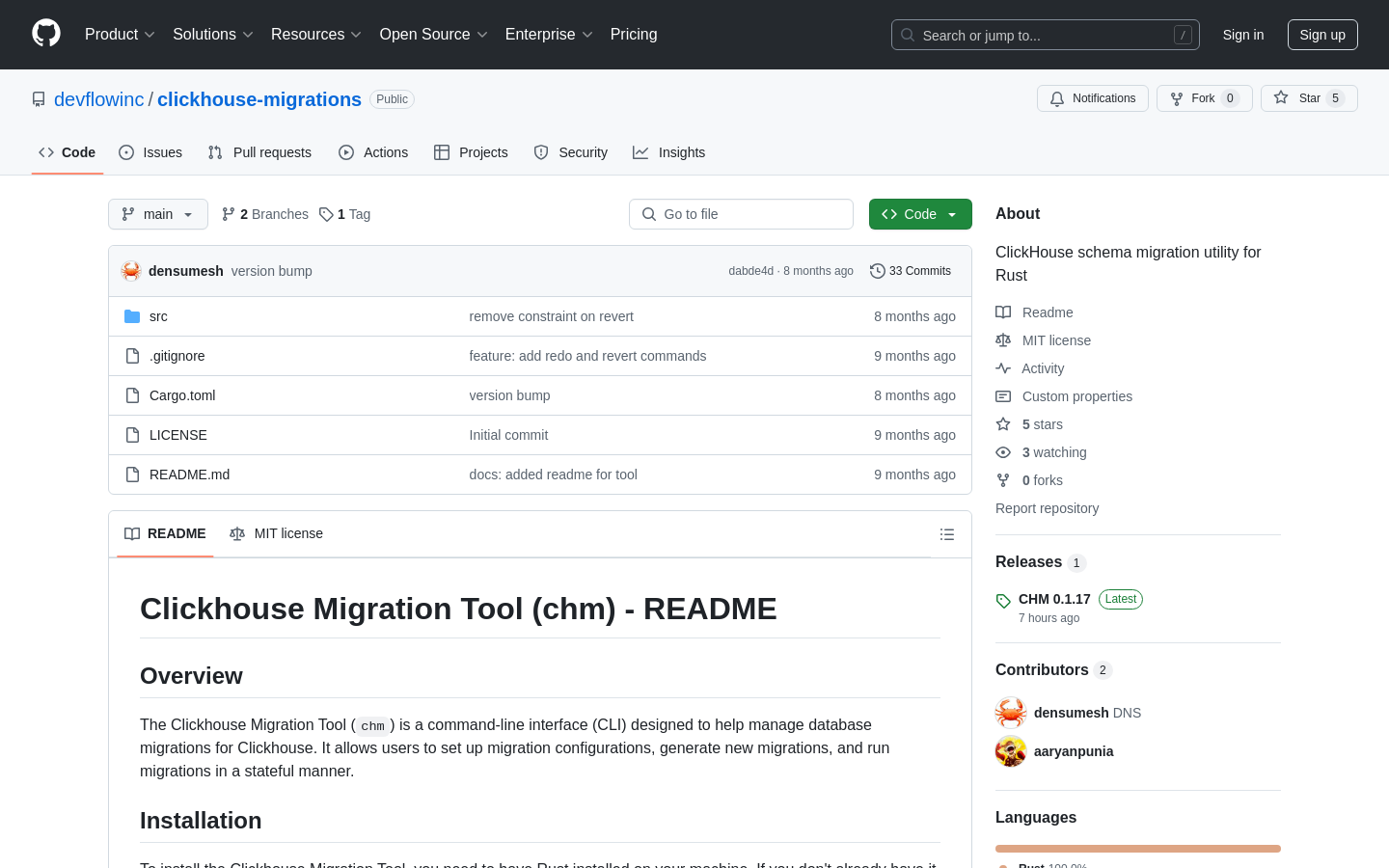Open the devflowinc owner link
The height and width of the screenshot is (868, 1389).
99,99
